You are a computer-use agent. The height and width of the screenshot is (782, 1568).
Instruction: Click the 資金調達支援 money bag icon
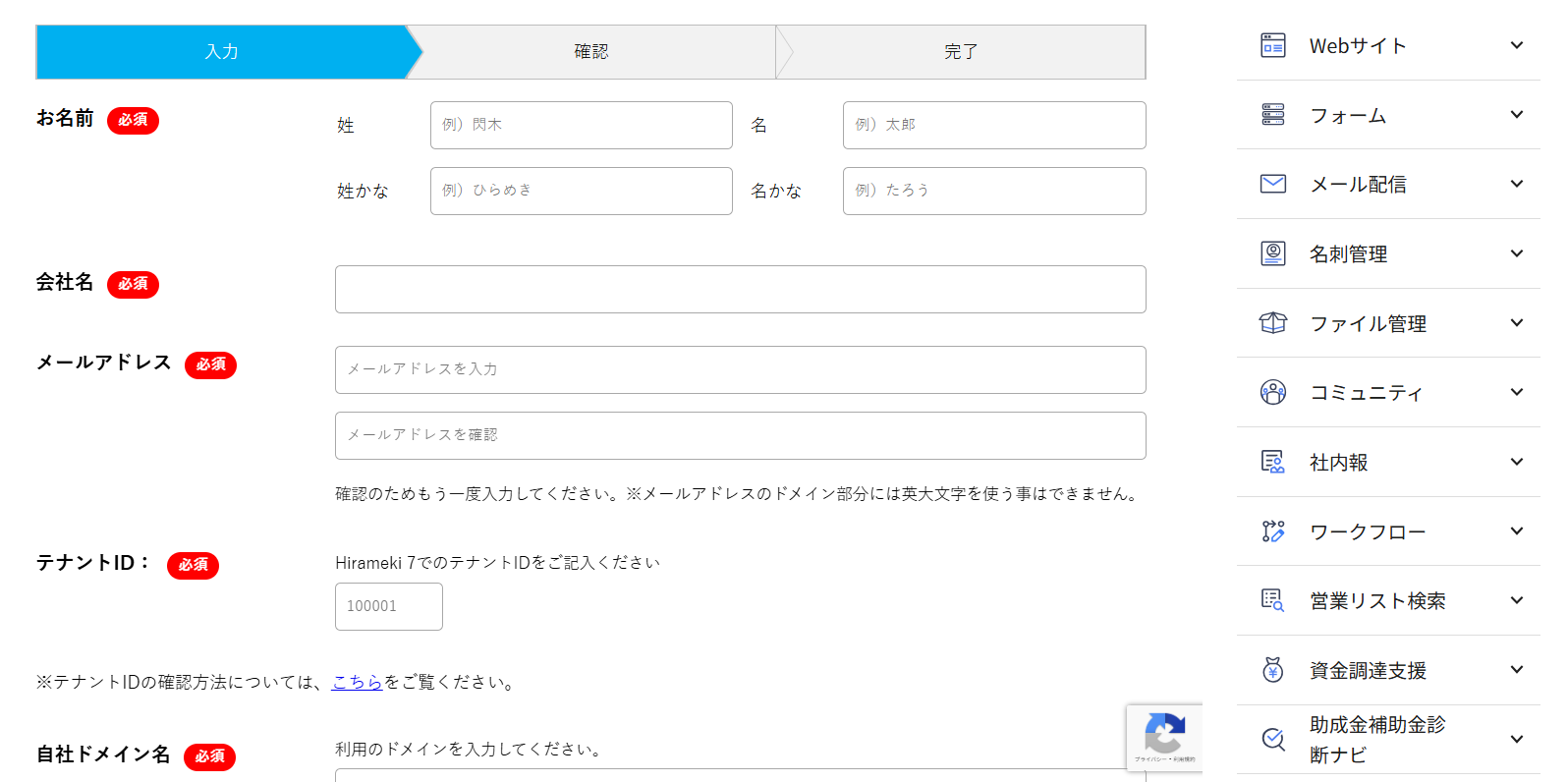click(1272, 670)
